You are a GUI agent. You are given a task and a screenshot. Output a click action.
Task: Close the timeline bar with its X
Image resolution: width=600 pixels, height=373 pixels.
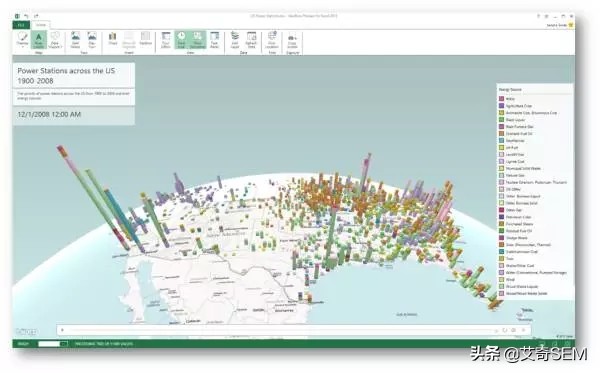point(523,330)
